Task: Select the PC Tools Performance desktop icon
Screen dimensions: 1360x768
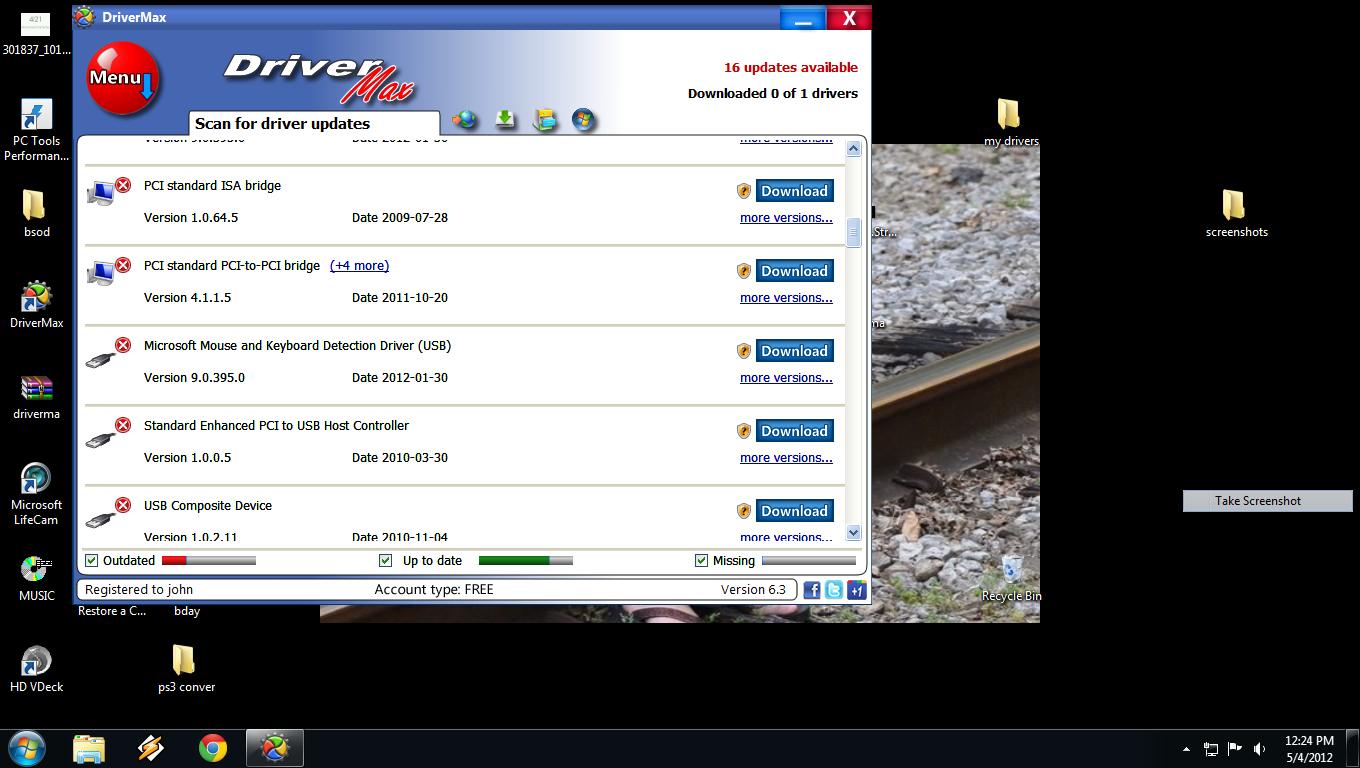Action: point(36,130)
